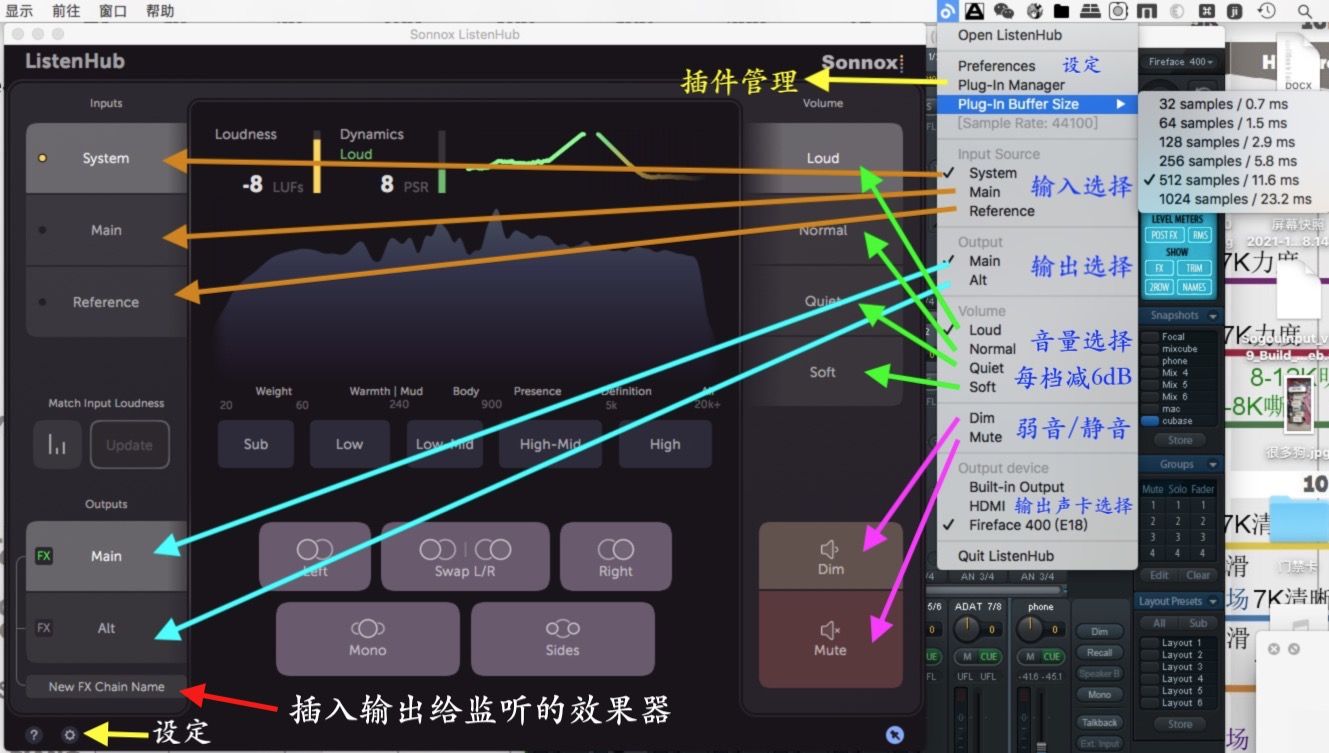The width and height of the screenshot is (1329, 753).
Task: Solo the Right channel in ListenHub
Action: 615,556
